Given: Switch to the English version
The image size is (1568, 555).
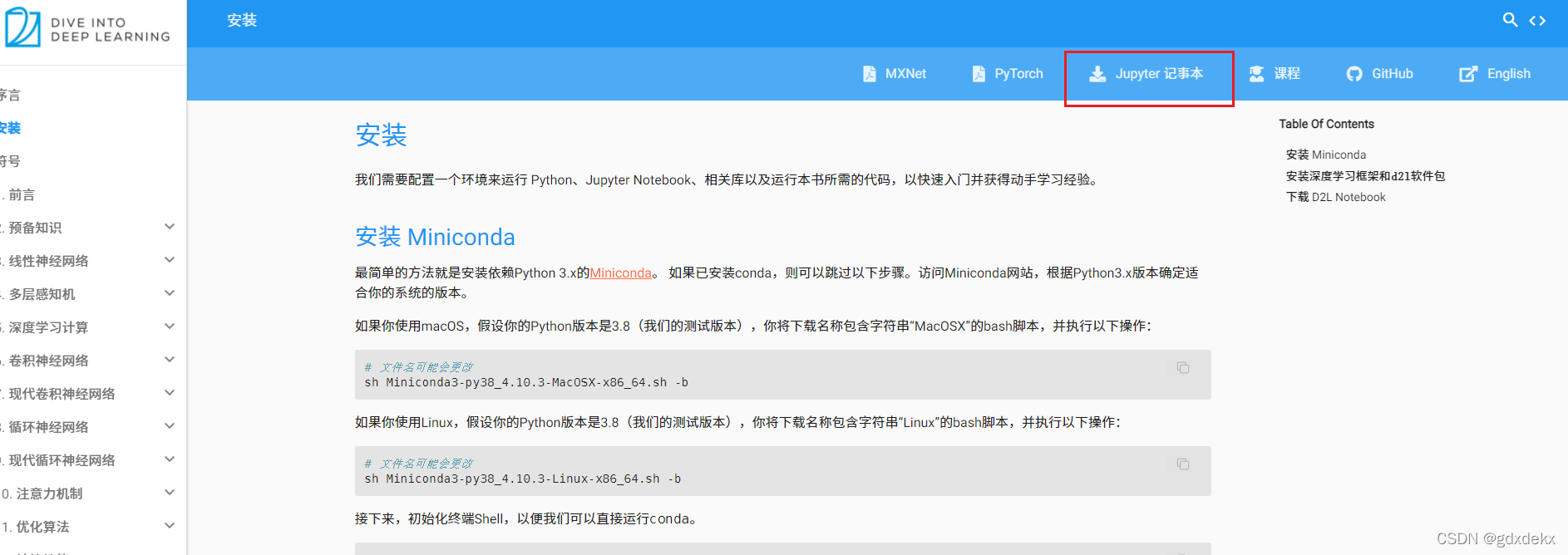Looking at the screenshot, I should click(1495, 74).
